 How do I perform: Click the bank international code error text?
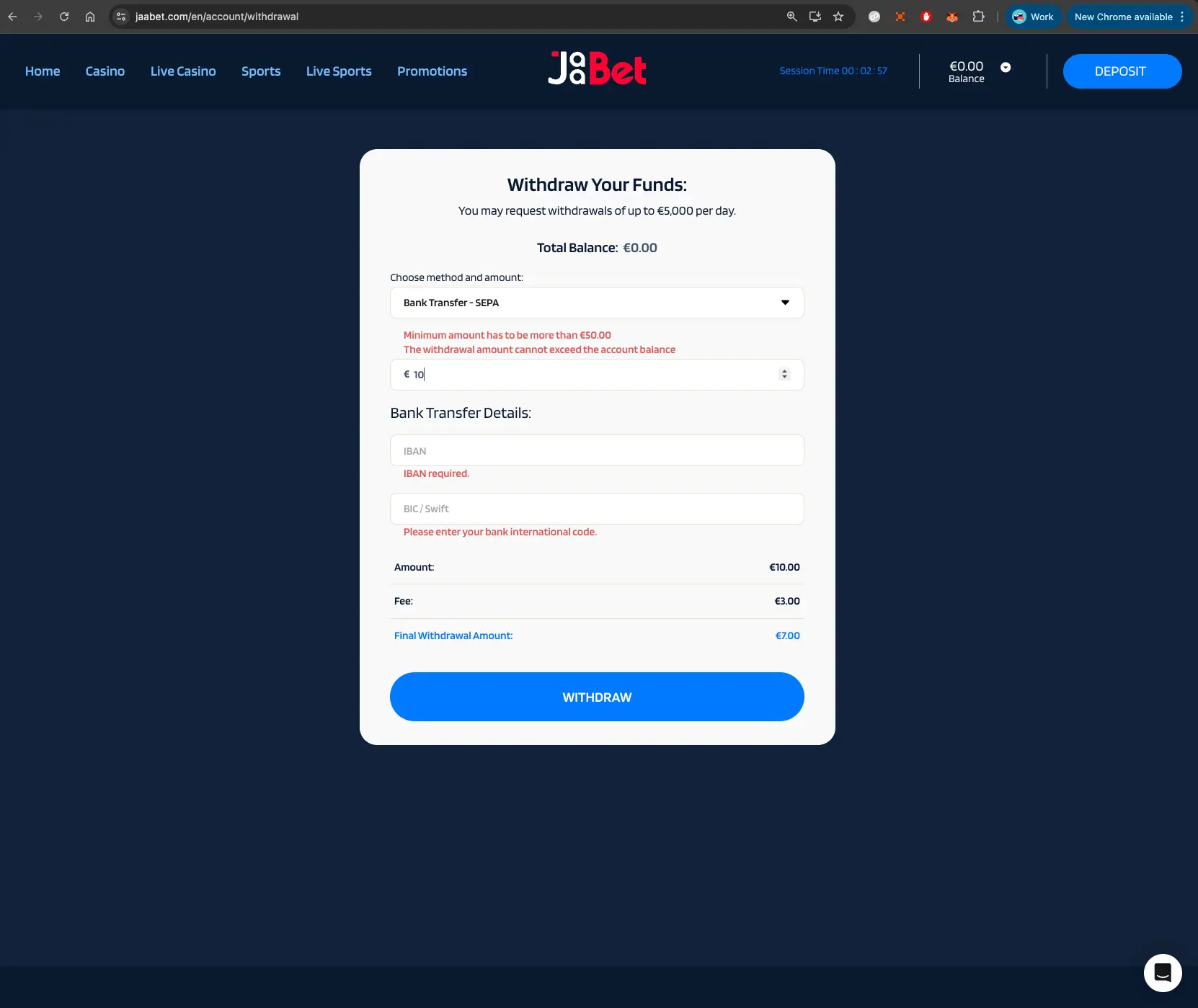click(x=500, y=532)
